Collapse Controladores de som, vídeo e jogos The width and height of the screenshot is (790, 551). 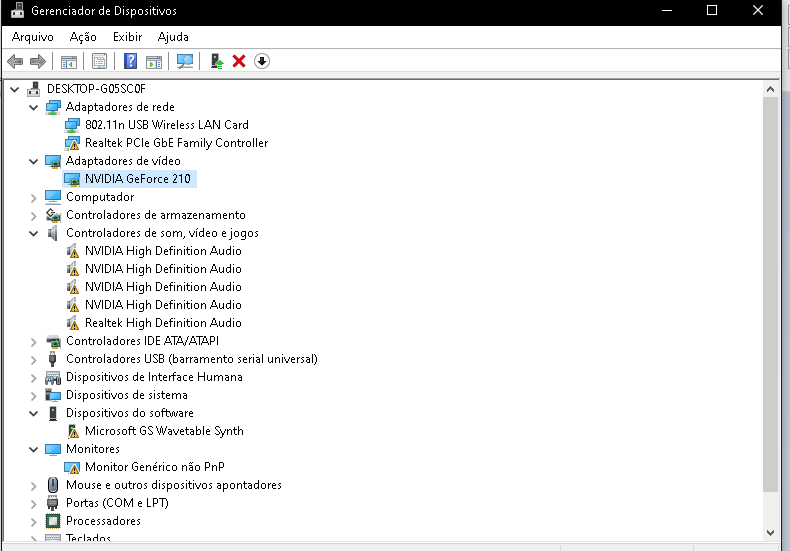(x=34, y=234)
